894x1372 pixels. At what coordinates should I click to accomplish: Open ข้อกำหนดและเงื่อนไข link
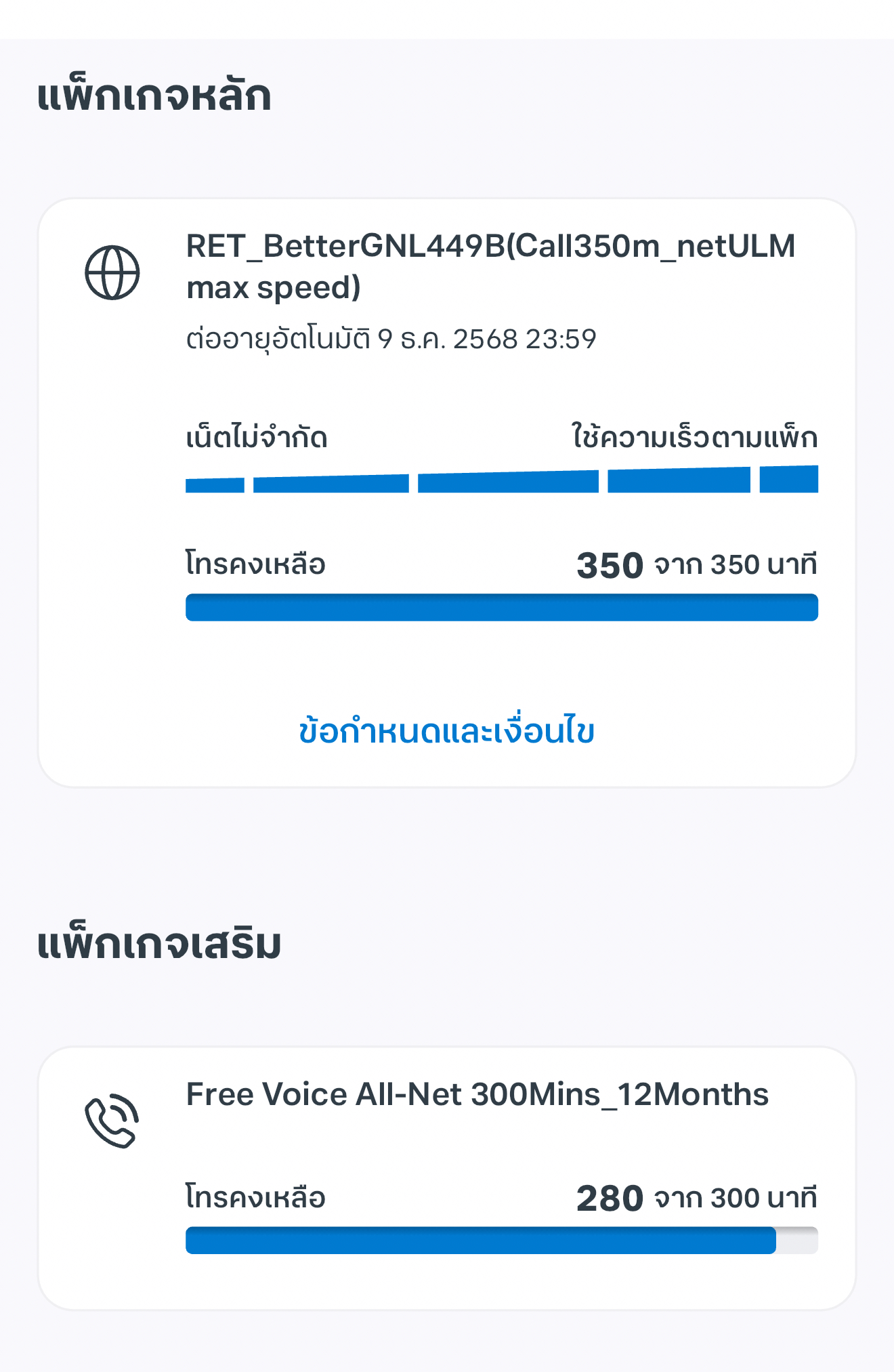coord(446,730)
